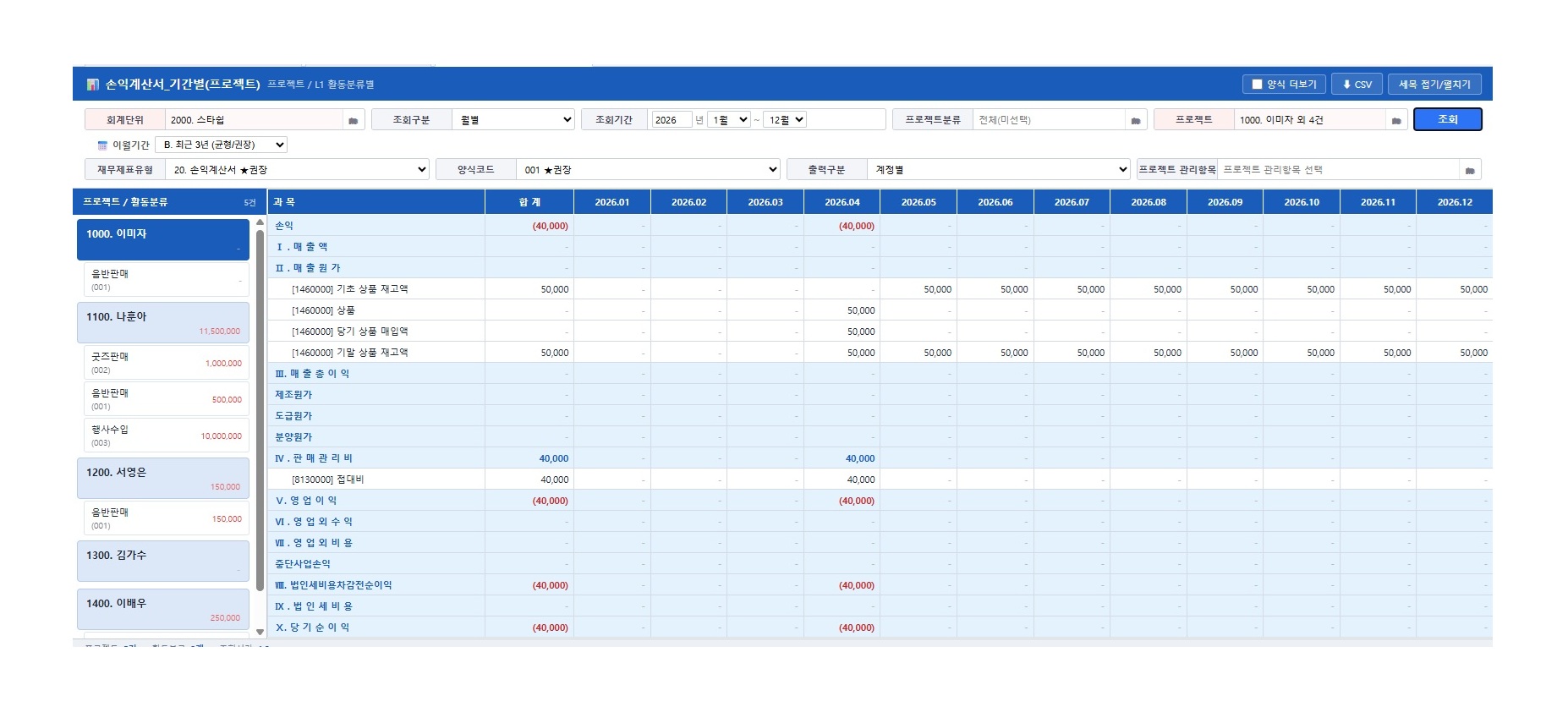Image resolution: width=1568 pixels, height=707 pixels.
Task: Open the 프로젝트 lookup folder icon
Action: click(1396, 120)
